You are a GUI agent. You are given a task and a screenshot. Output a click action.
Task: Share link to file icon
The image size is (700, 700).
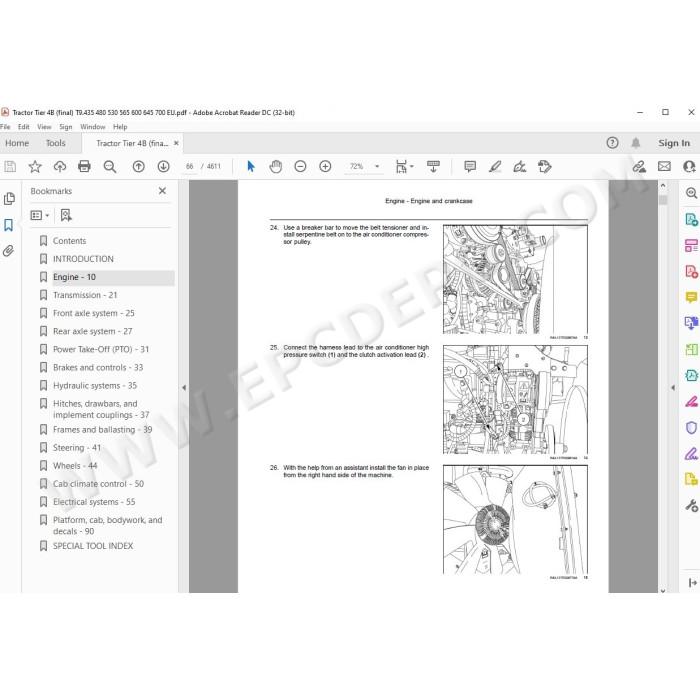pyautogui.click(x=639, y=167)
